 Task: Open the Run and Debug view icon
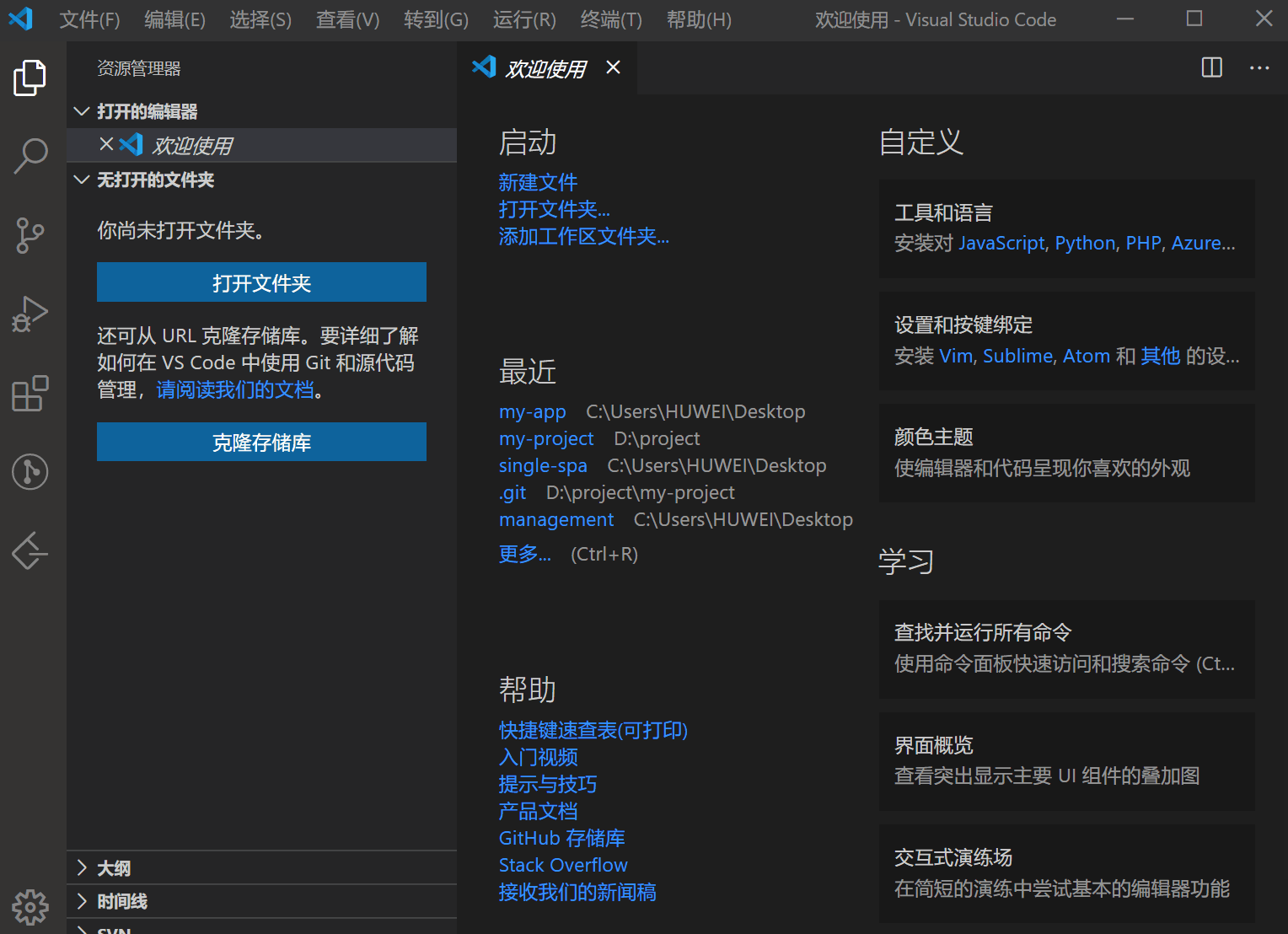30,314
